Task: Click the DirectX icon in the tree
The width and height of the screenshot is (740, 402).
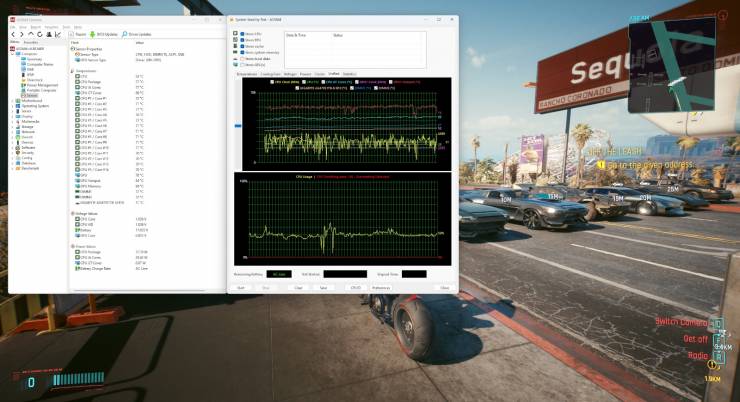Action: tap(18, 137)
